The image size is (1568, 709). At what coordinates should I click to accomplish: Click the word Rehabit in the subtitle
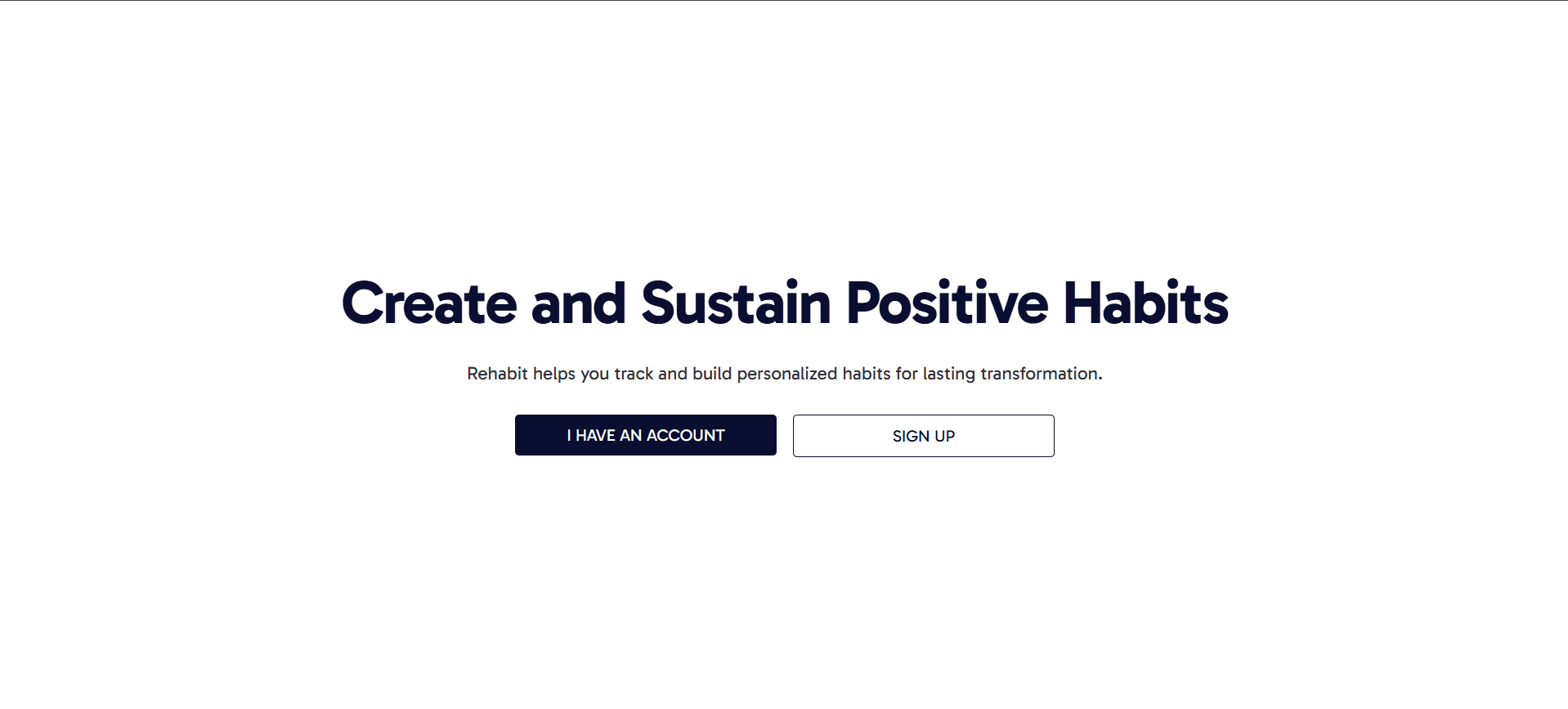tap(497, 374)
